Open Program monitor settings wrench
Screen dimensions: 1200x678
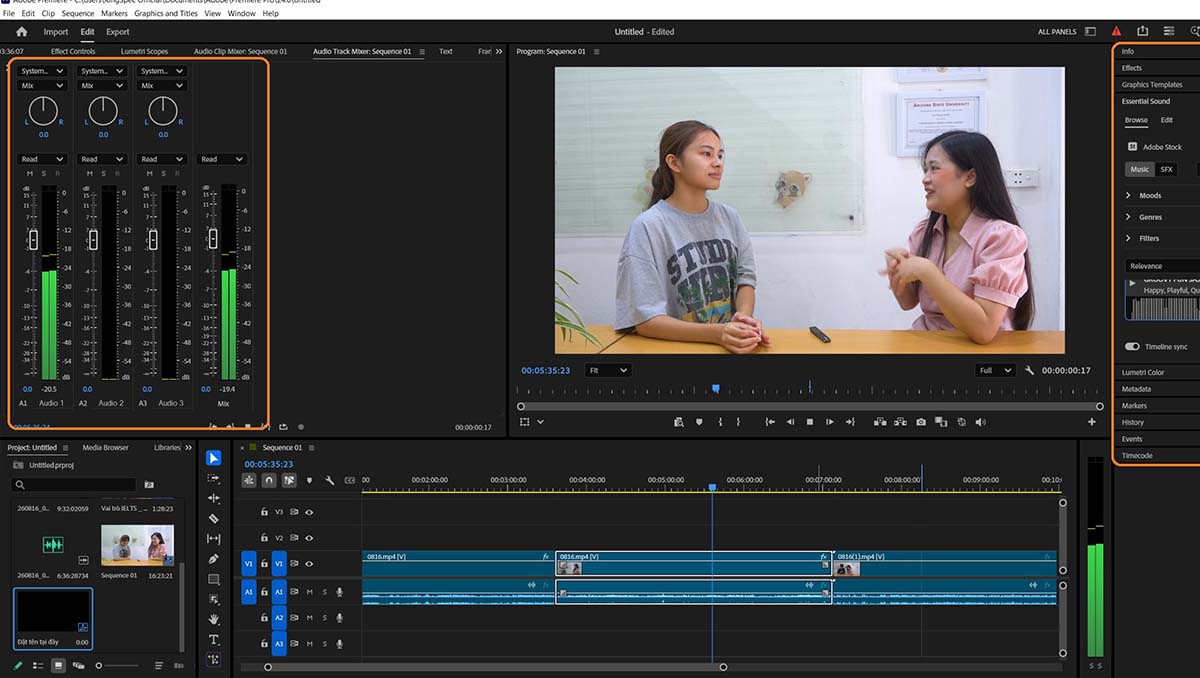click(x=1030, y=370)
